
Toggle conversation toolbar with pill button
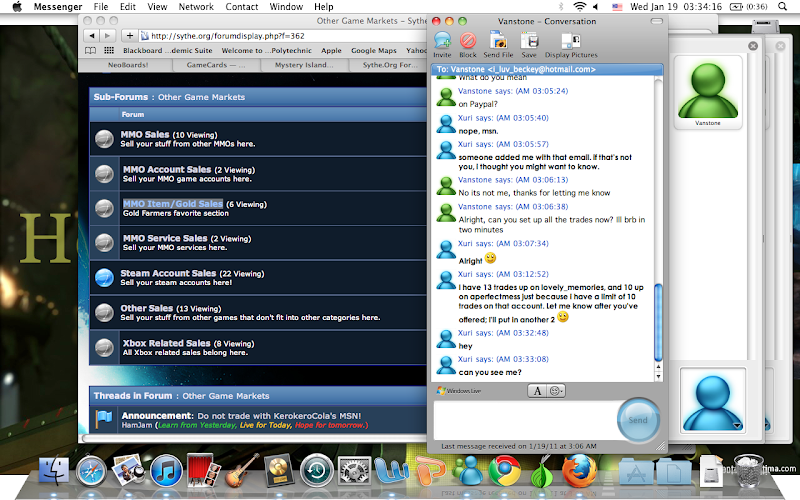click(x=657, y=21)
